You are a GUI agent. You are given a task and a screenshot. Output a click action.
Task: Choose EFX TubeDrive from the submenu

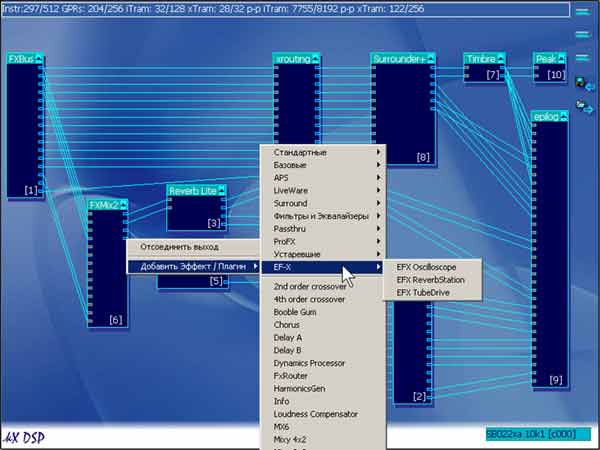point(432,292)
